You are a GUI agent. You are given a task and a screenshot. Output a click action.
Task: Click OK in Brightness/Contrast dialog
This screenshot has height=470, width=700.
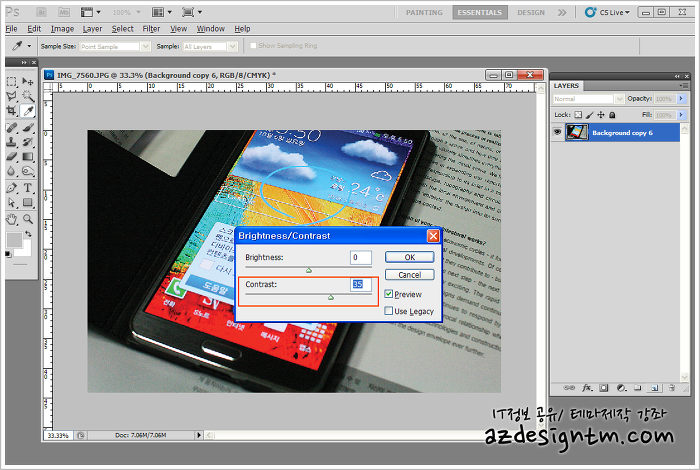coord(409,257)
